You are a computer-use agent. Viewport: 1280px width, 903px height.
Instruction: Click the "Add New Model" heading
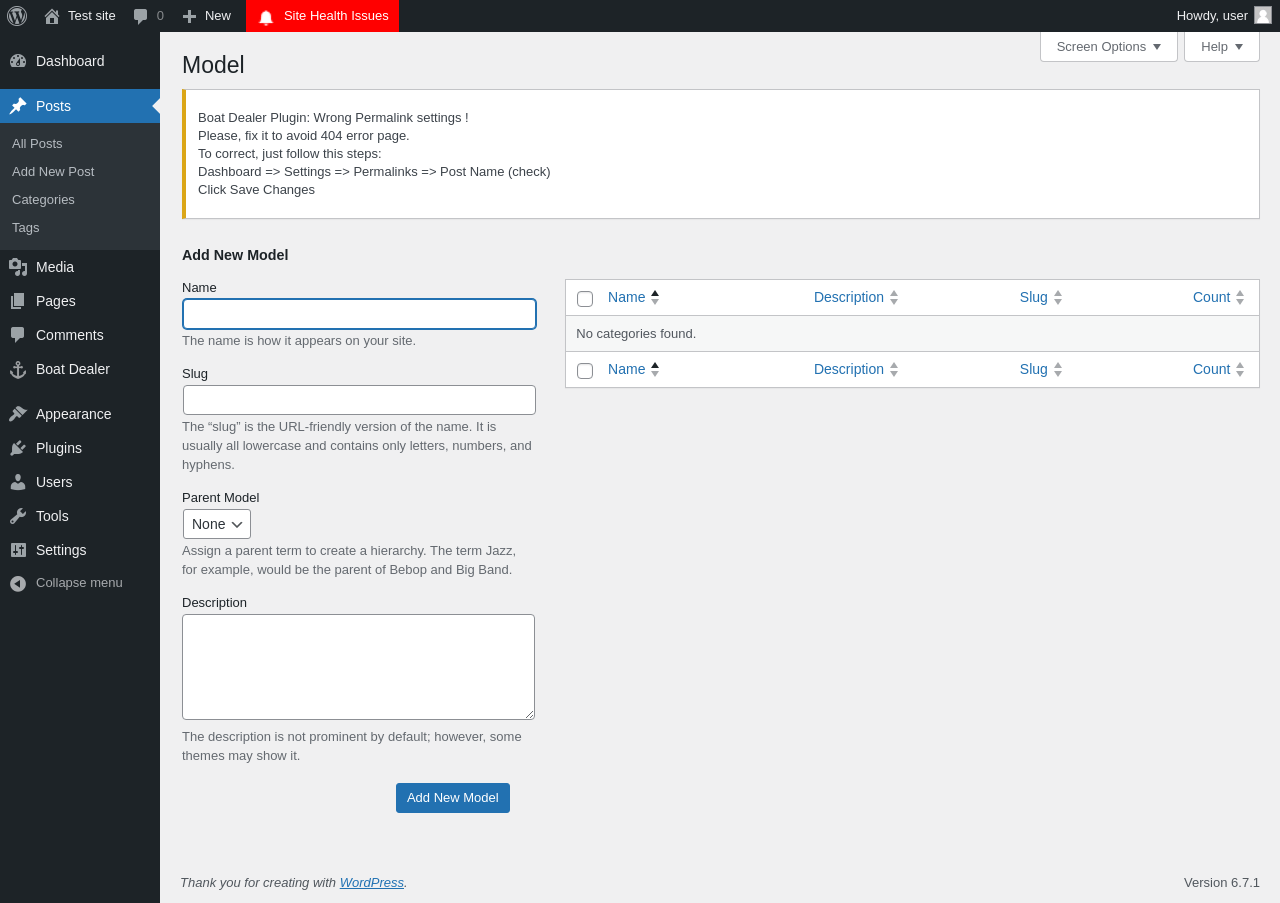(235, 255)
